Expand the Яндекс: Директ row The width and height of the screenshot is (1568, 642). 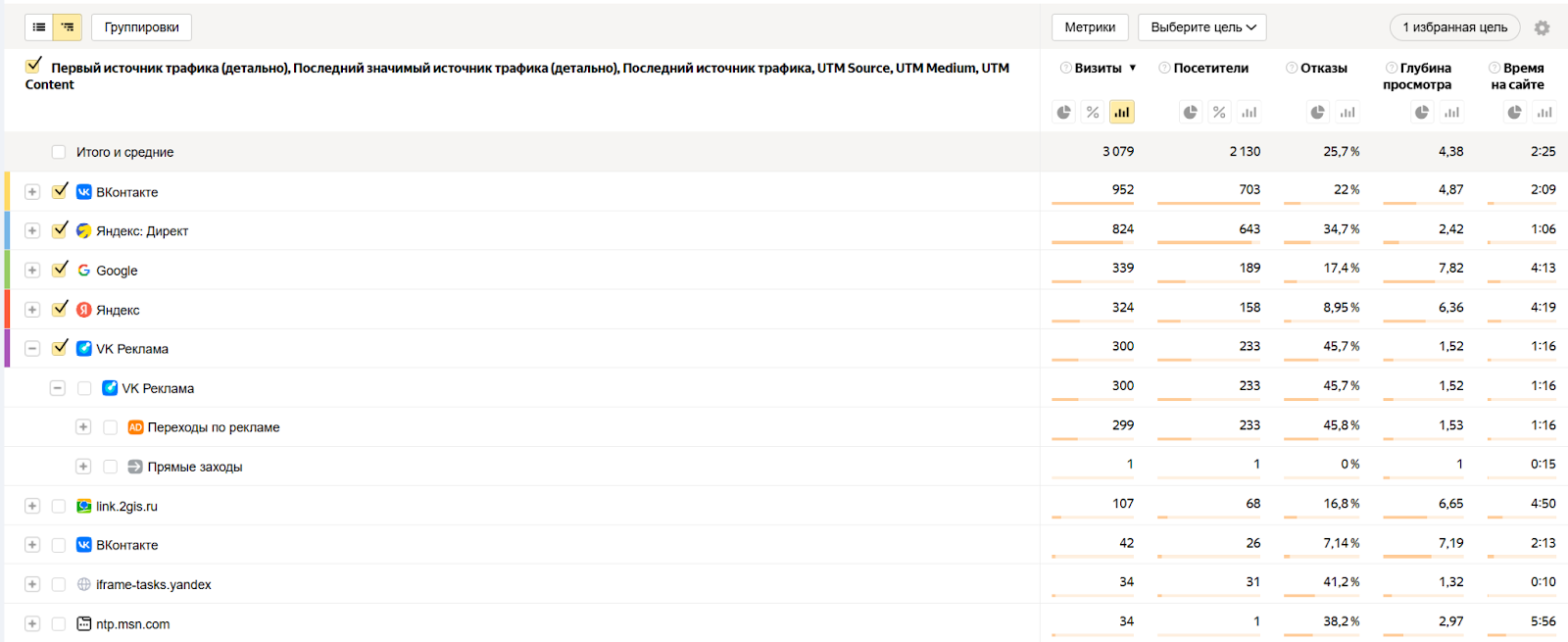32,231
